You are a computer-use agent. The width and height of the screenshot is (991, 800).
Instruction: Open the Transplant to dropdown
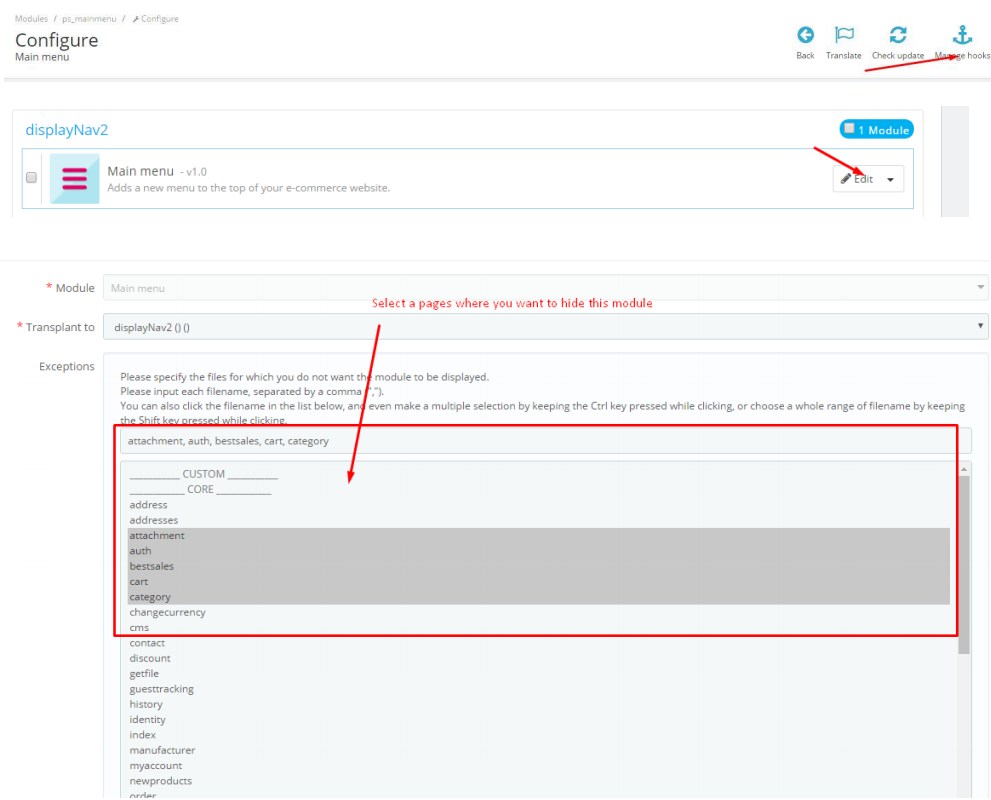(545, 327)
